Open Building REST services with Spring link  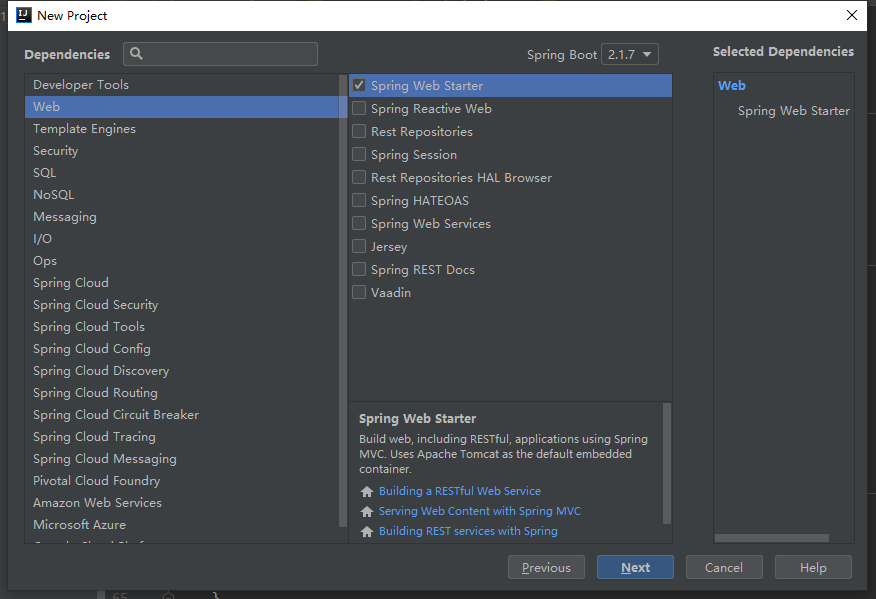click(468, 531)
